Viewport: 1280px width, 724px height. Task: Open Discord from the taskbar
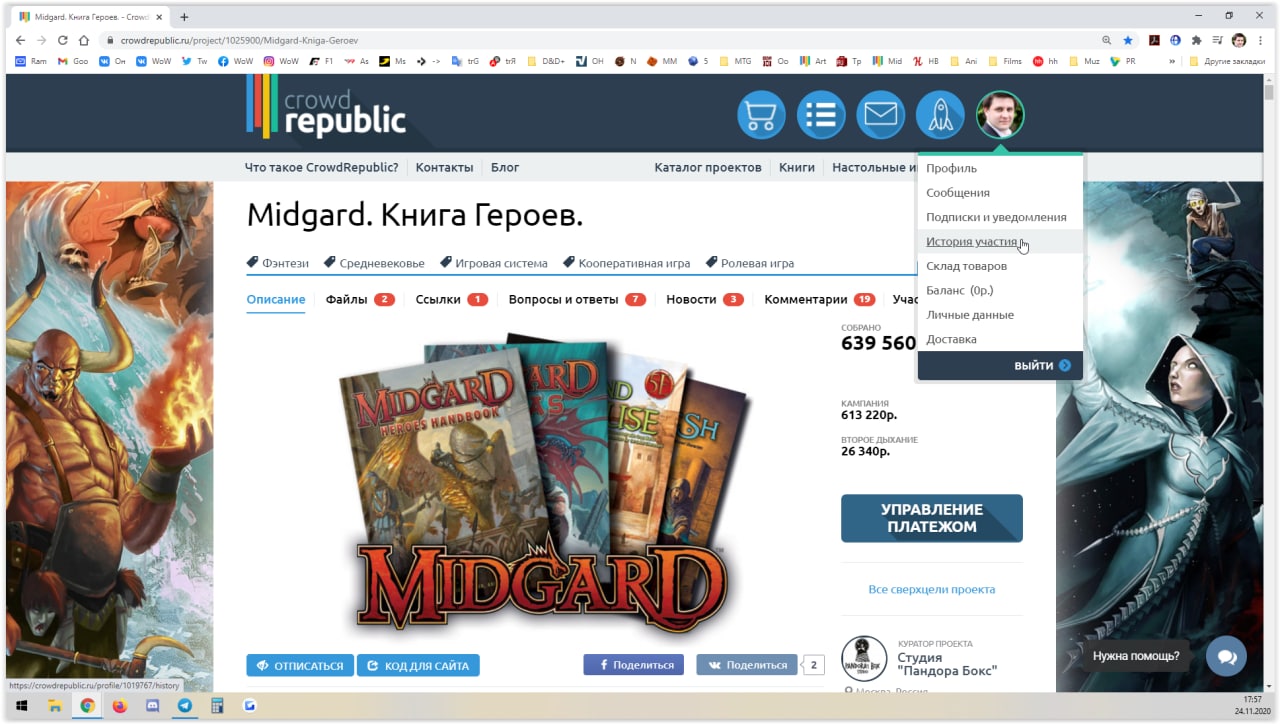click(x=152, y=706)
